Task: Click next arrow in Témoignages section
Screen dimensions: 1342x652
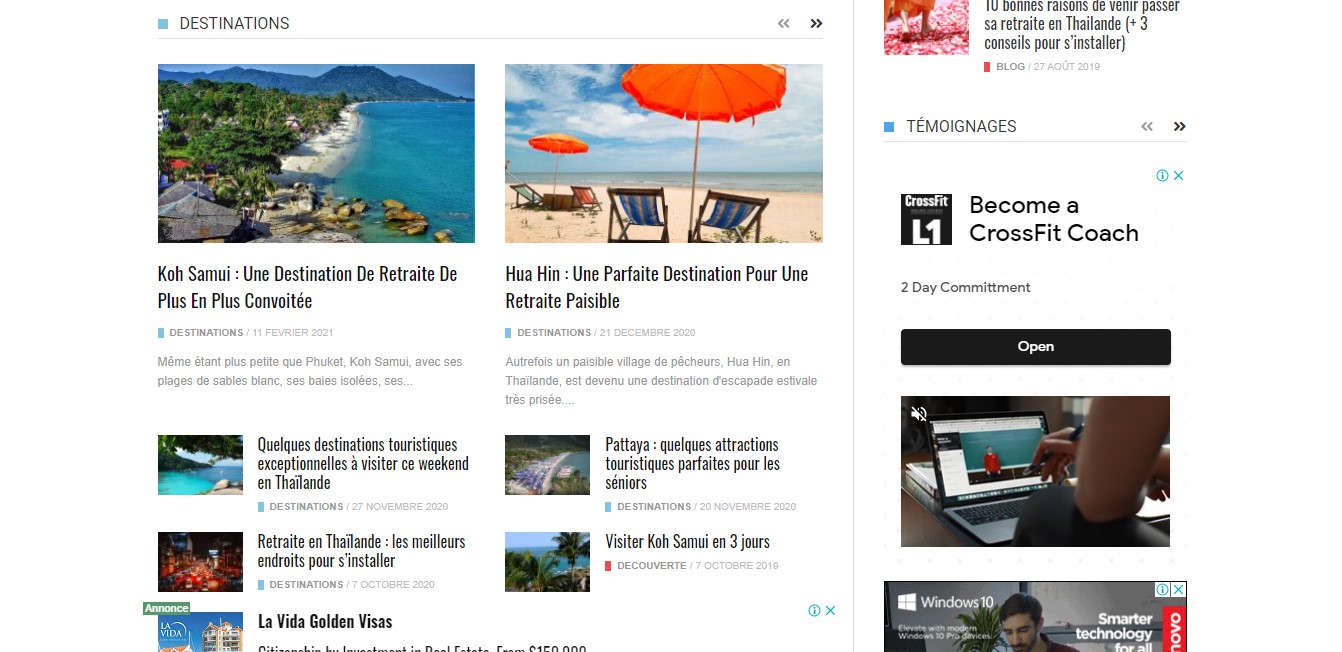Action: (x=1179, y=126)
